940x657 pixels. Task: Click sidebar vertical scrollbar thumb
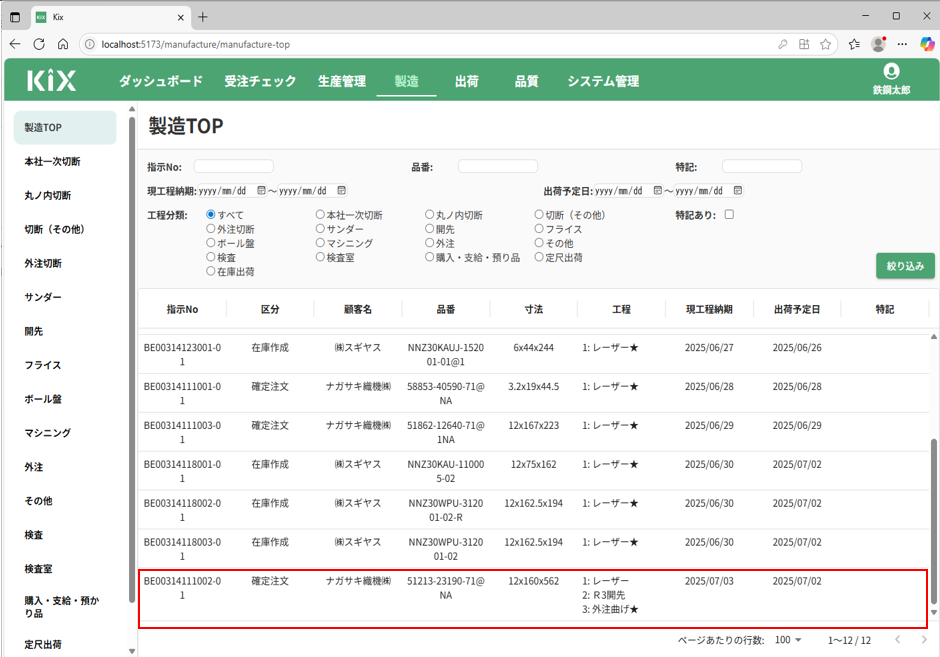pyautogui.click(x=132, y=360)
